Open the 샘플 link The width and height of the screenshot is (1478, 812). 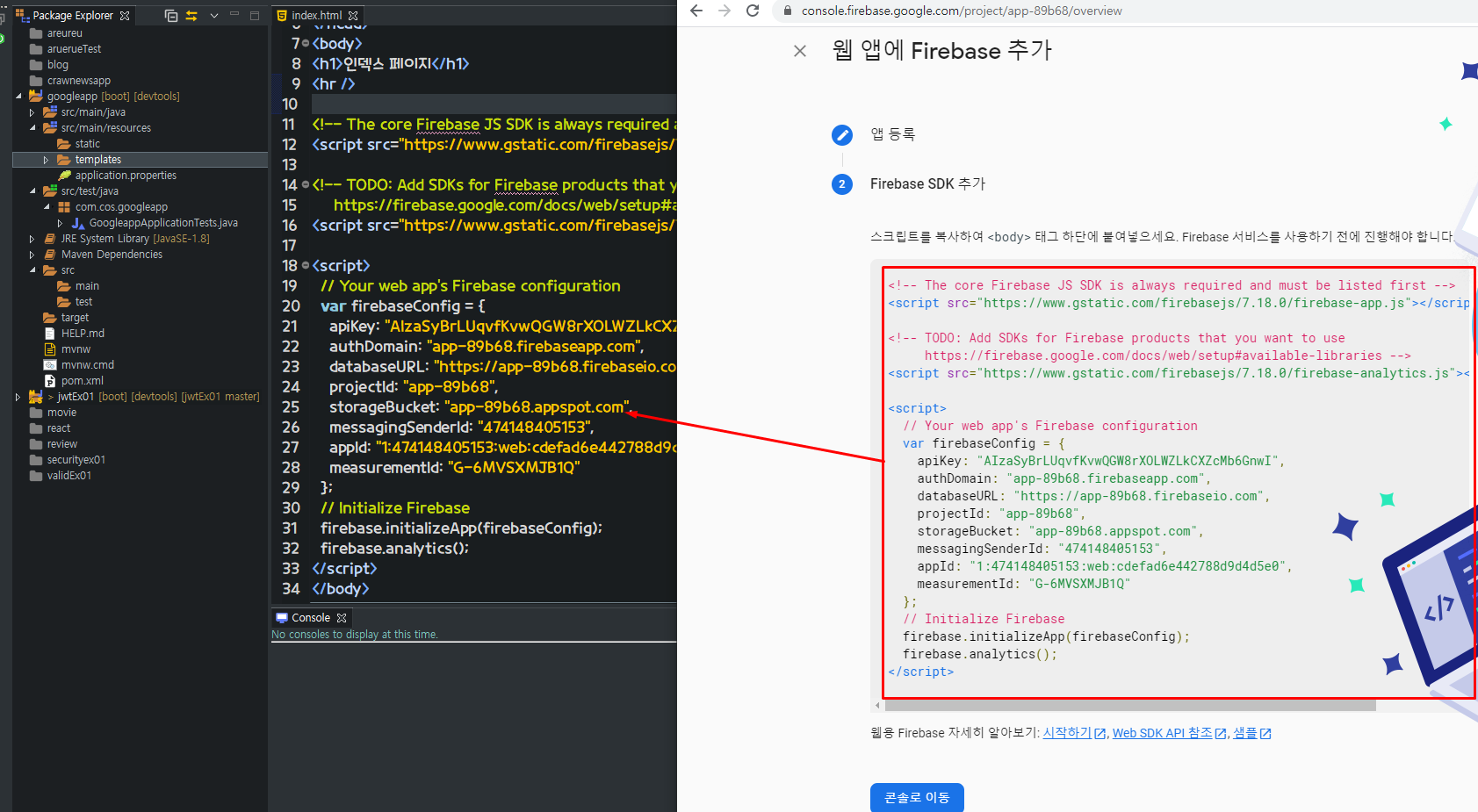1251,733
